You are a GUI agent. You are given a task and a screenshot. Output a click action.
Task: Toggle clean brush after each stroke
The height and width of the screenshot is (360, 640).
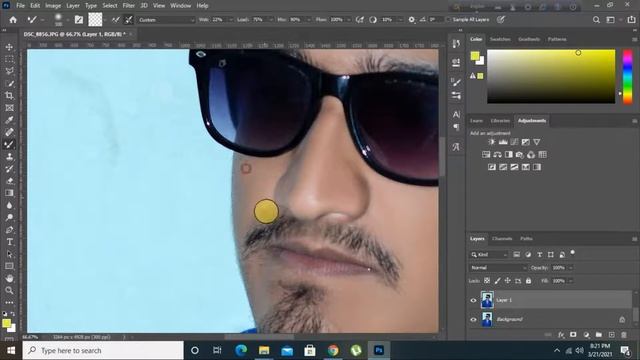129,20
